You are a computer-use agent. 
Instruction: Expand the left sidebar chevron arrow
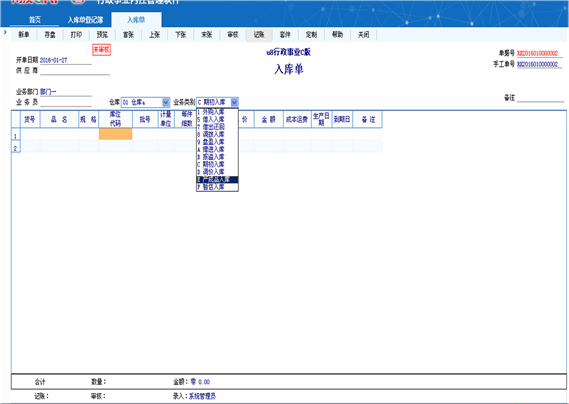point(5,32)
